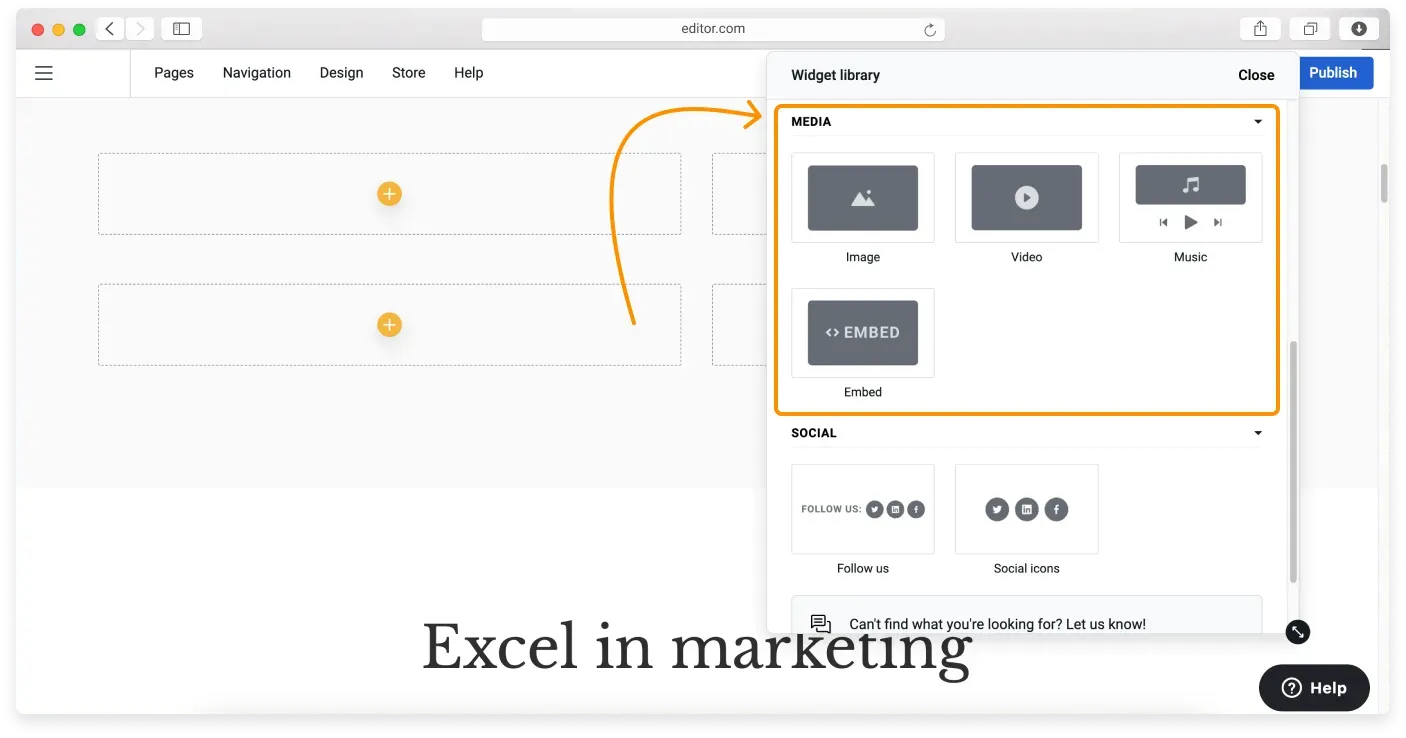The height and width of the screenshot is (738, 1406).
Task: Open the Design menu
Action: tap(342, 73)
